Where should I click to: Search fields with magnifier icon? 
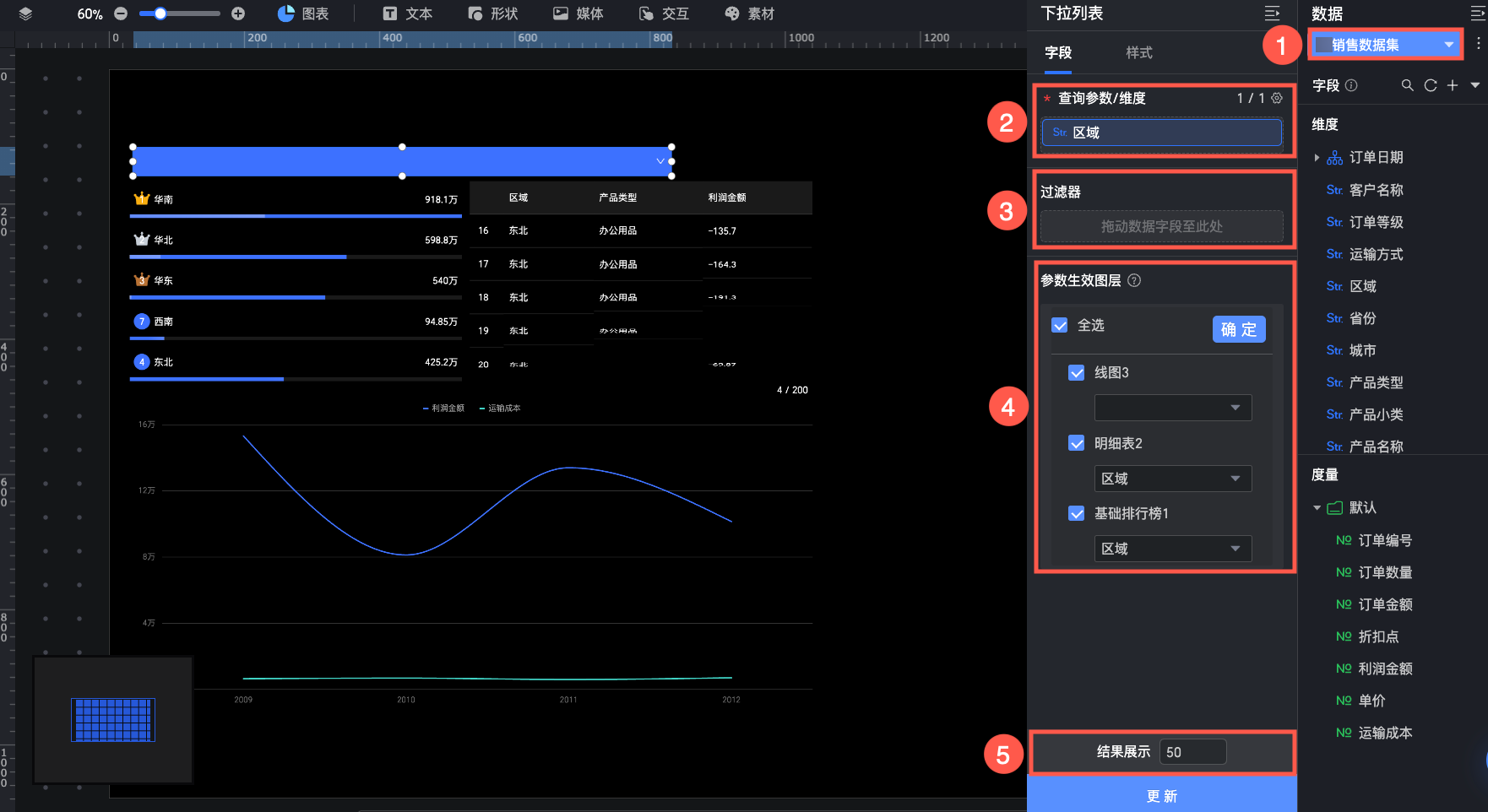1407,85
